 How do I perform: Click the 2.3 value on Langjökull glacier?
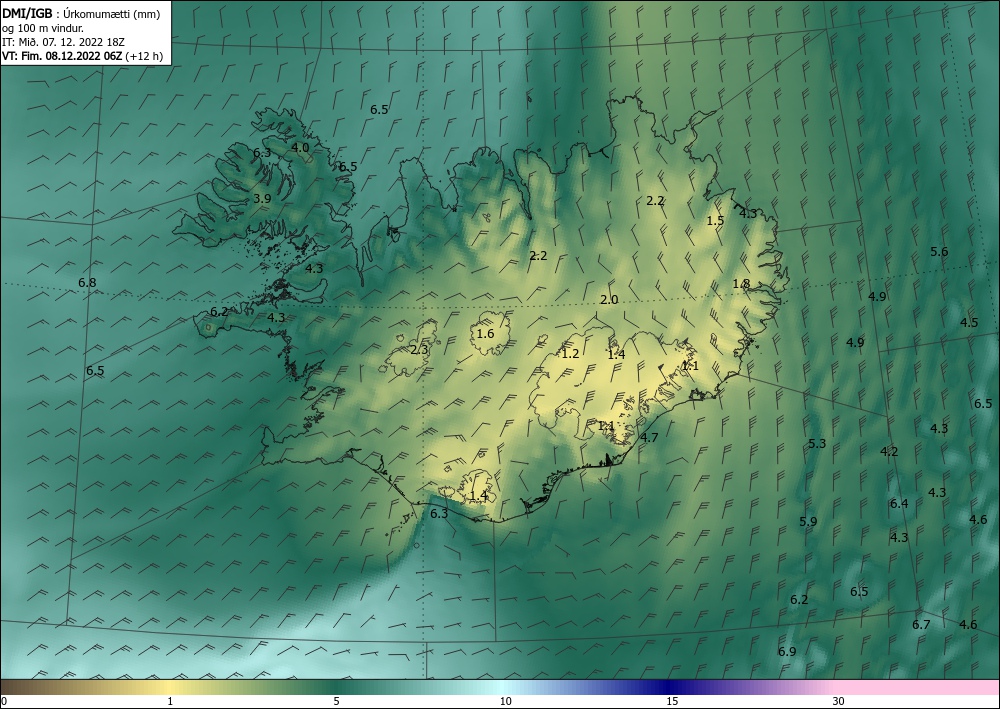(x=419, y=349)
